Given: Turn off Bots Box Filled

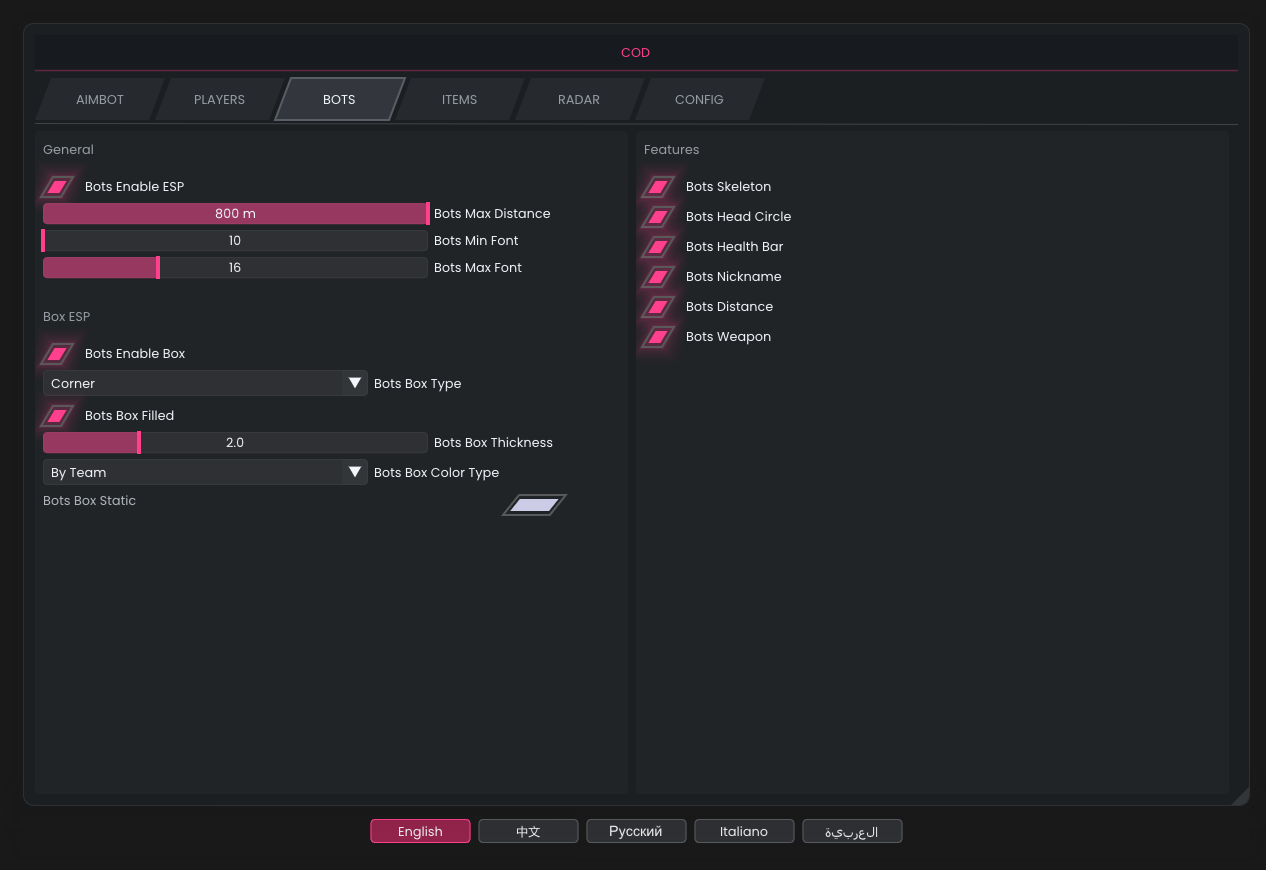Looking at the screenshot, I should click(58, 416).
